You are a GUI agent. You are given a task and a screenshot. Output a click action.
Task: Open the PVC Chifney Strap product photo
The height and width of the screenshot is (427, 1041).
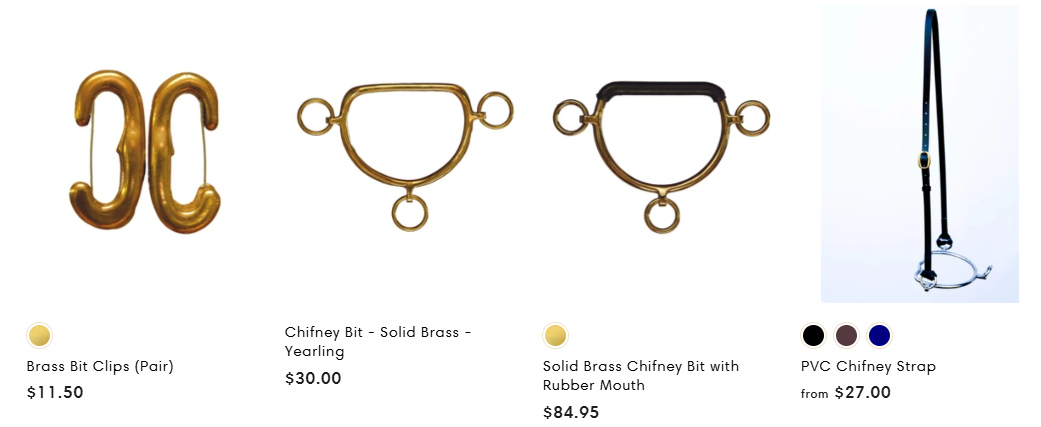pyautogui.click(x=919, y=152)
